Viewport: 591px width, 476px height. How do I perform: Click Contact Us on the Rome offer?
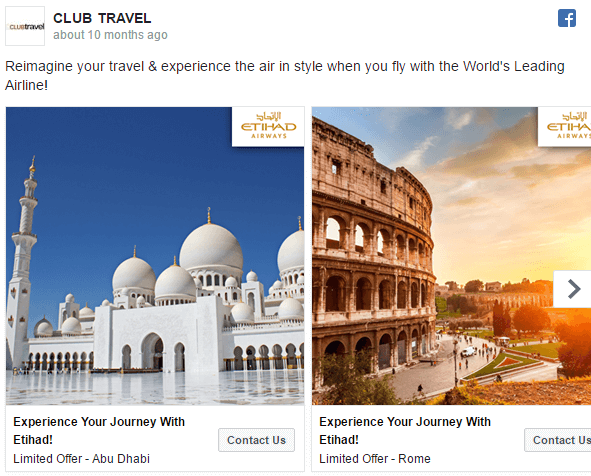click(x=558, y=440)
